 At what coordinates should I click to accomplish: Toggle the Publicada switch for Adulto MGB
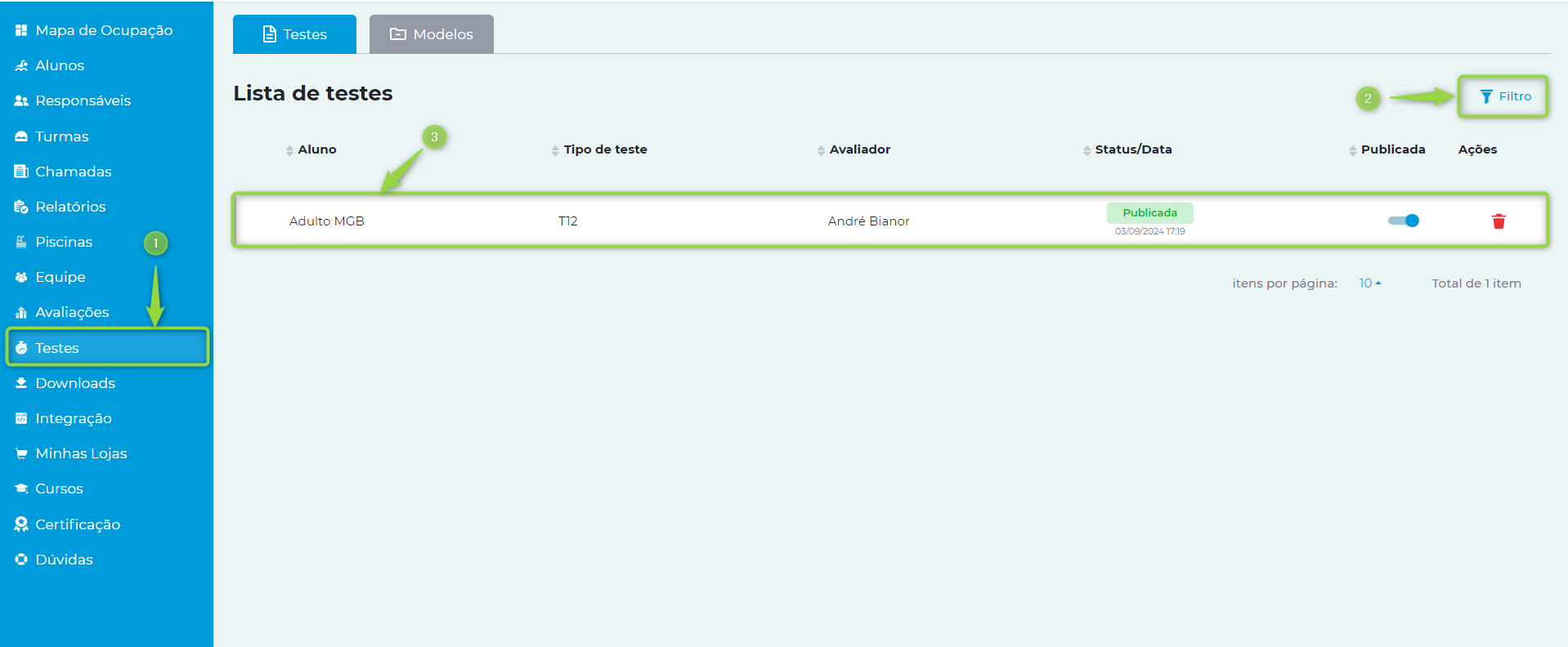click(x=1404, y=221)
